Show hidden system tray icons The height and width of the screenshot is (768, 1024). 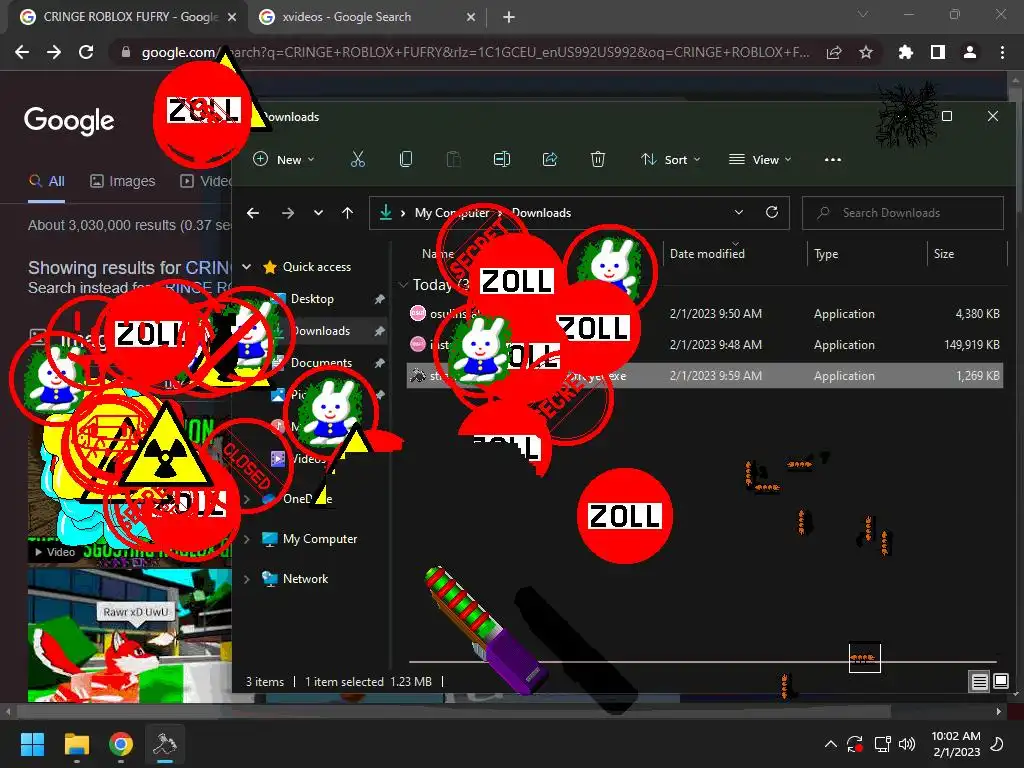point(831,744)
